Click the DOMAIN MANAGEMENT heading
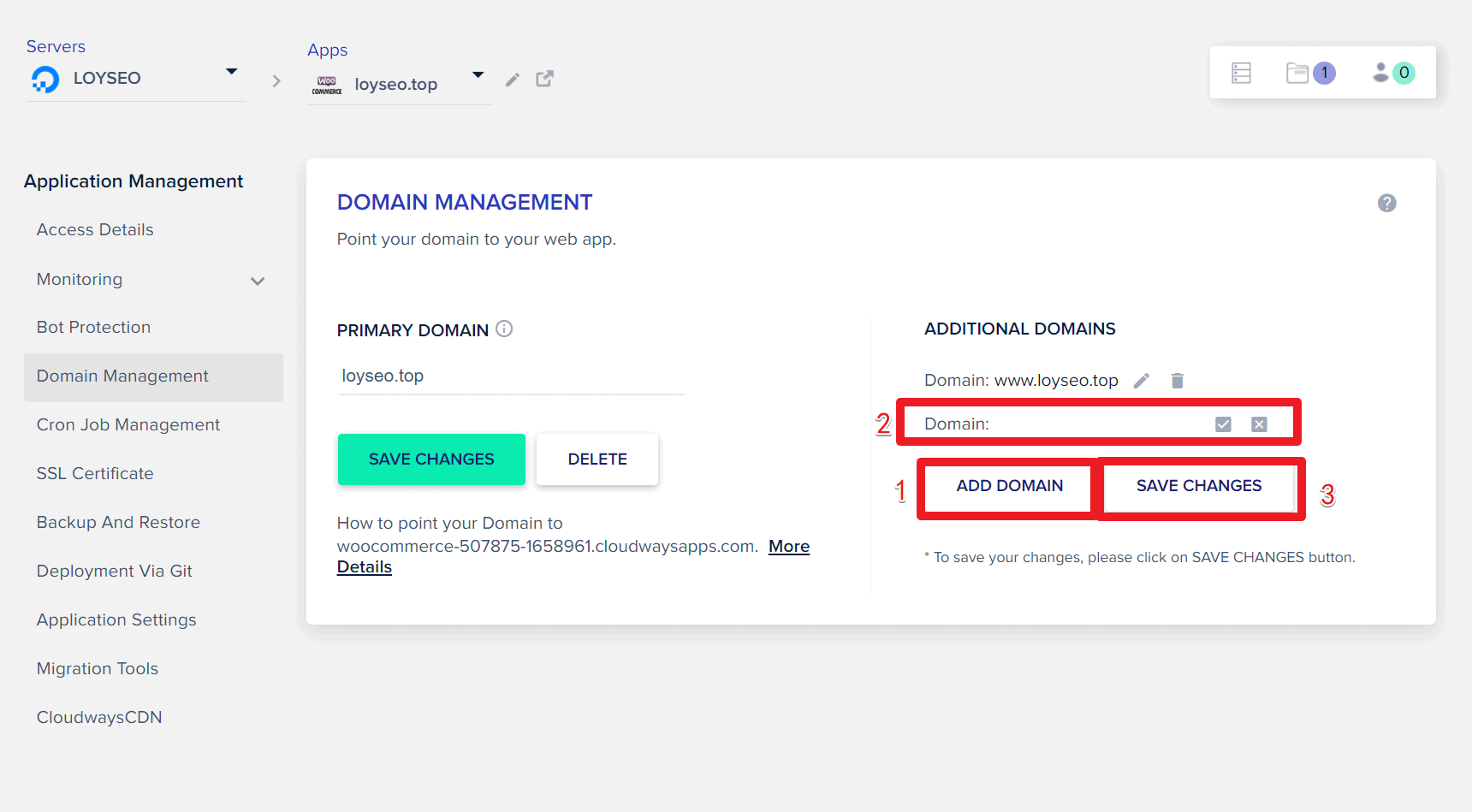Screen dimensions: 1472x812 tap(465, 203)
